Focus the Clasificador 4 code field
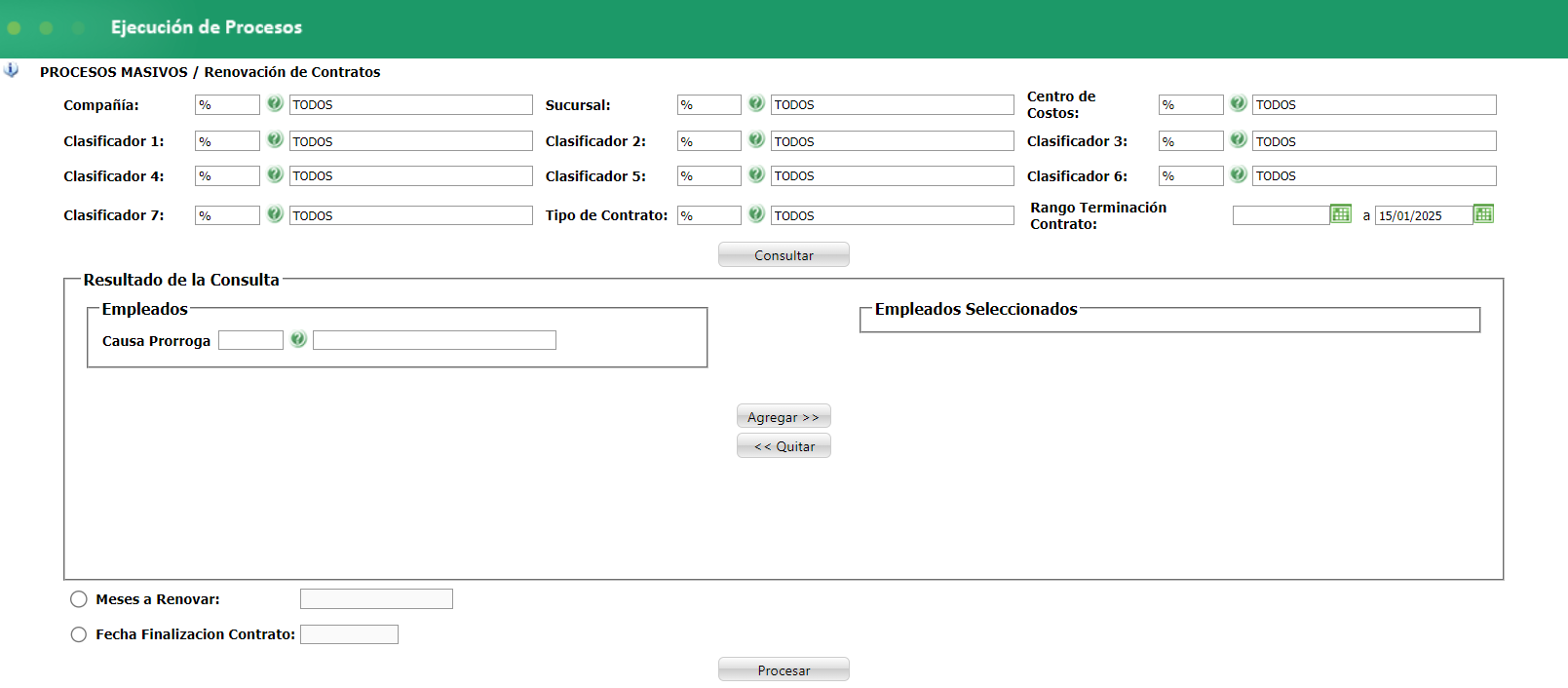1568x688 pixels. pos(227,175)
